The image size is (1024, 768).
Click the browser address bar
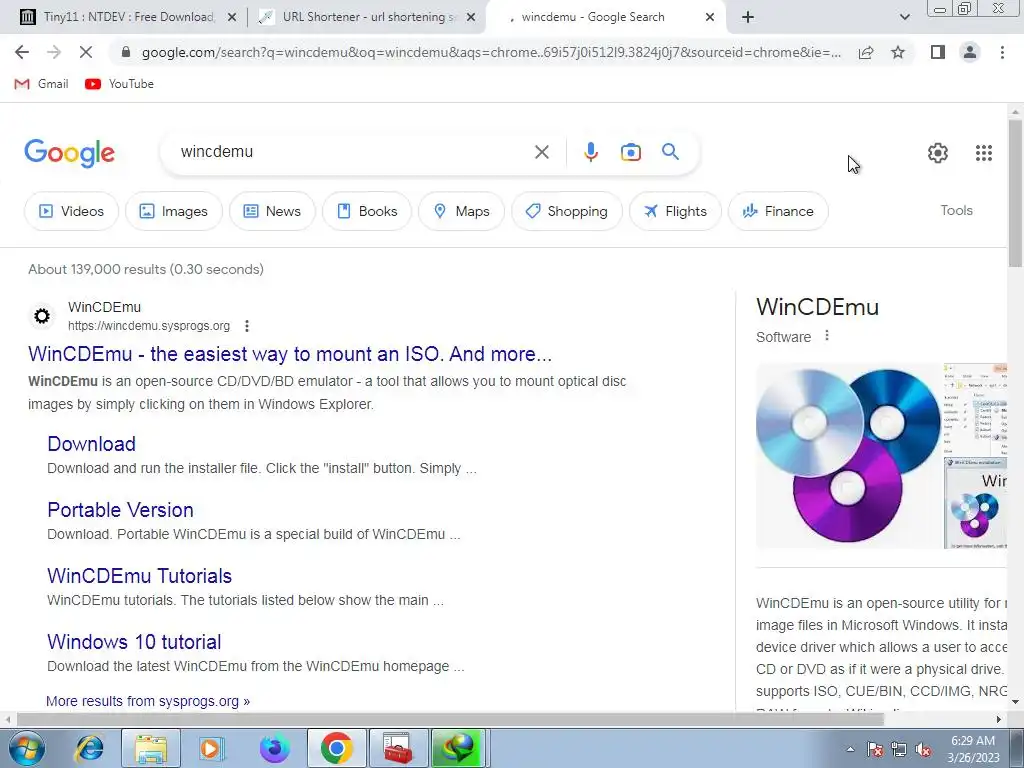pos(491,52)
